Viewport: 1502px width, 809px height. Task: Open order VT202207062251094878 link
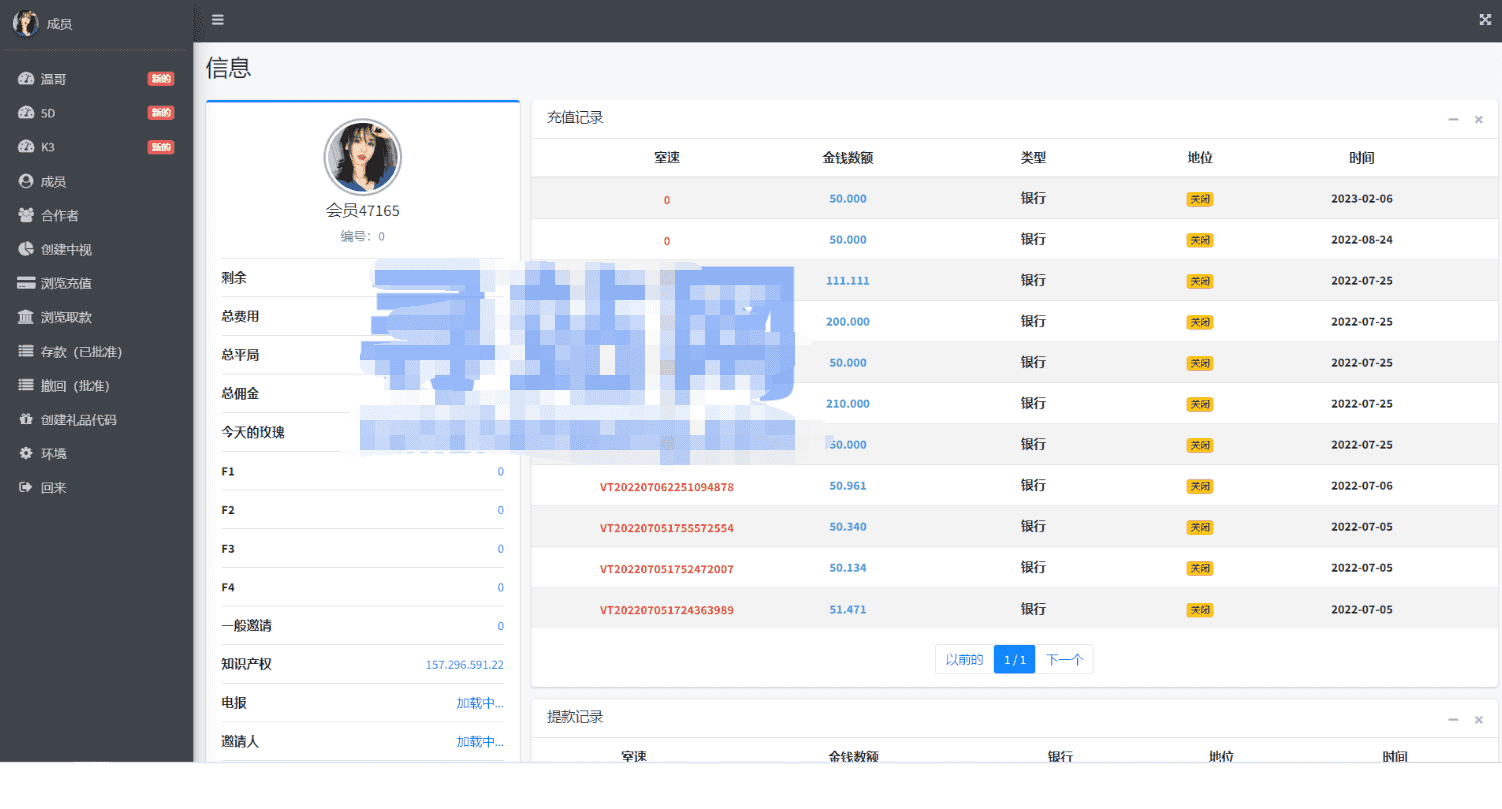point(666,487)
